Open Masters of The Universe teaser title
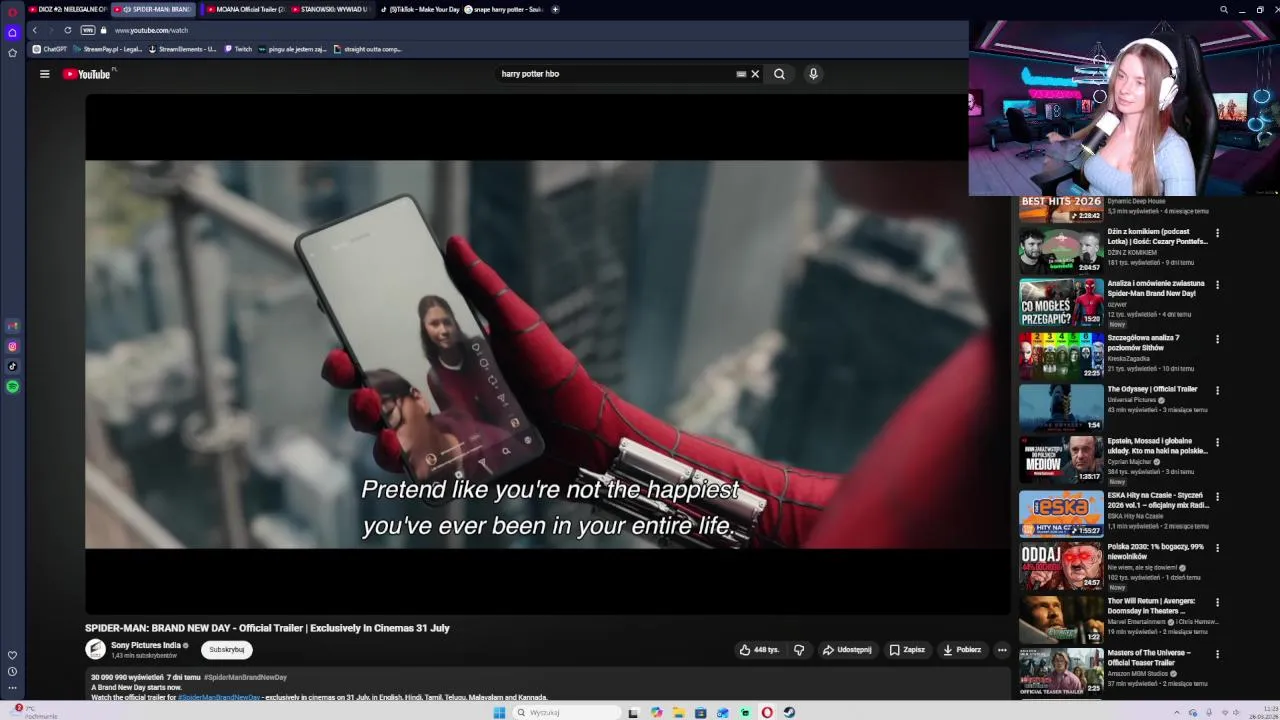This screenshot has width=1280, height=720. tap(1149, 657)
